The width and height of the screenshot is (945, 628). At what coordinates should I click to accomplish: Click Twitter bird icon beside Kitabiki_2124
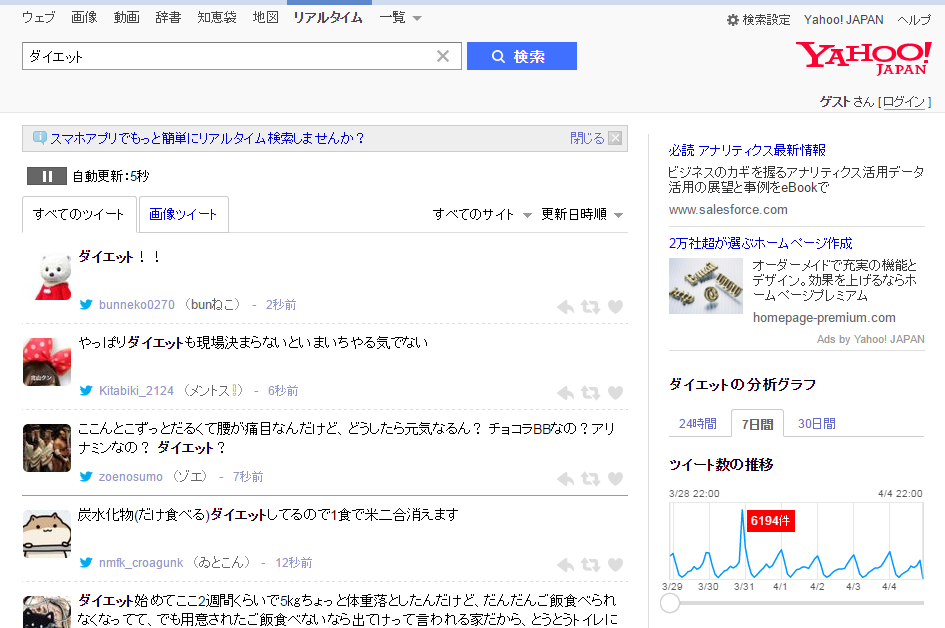[86, 391]
